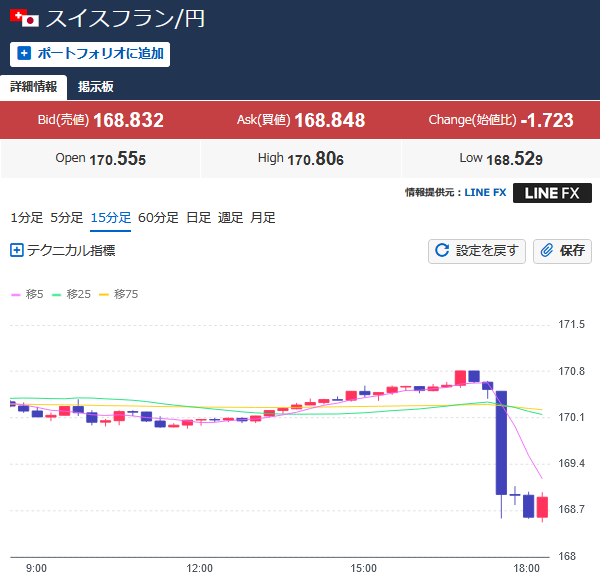
Task: Click the large blue falling candlestick
Action: 501,443
